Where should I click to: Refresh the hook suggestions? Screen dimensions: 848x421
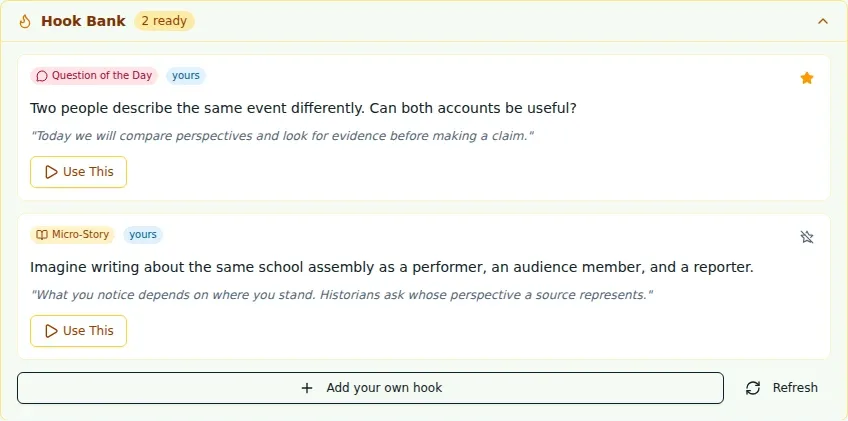(781, 388)
